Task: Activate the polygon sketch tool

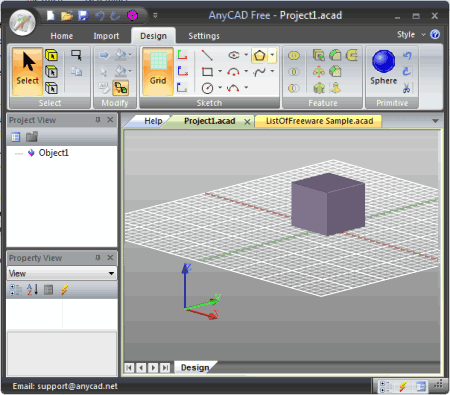Action: coord(260,55)
